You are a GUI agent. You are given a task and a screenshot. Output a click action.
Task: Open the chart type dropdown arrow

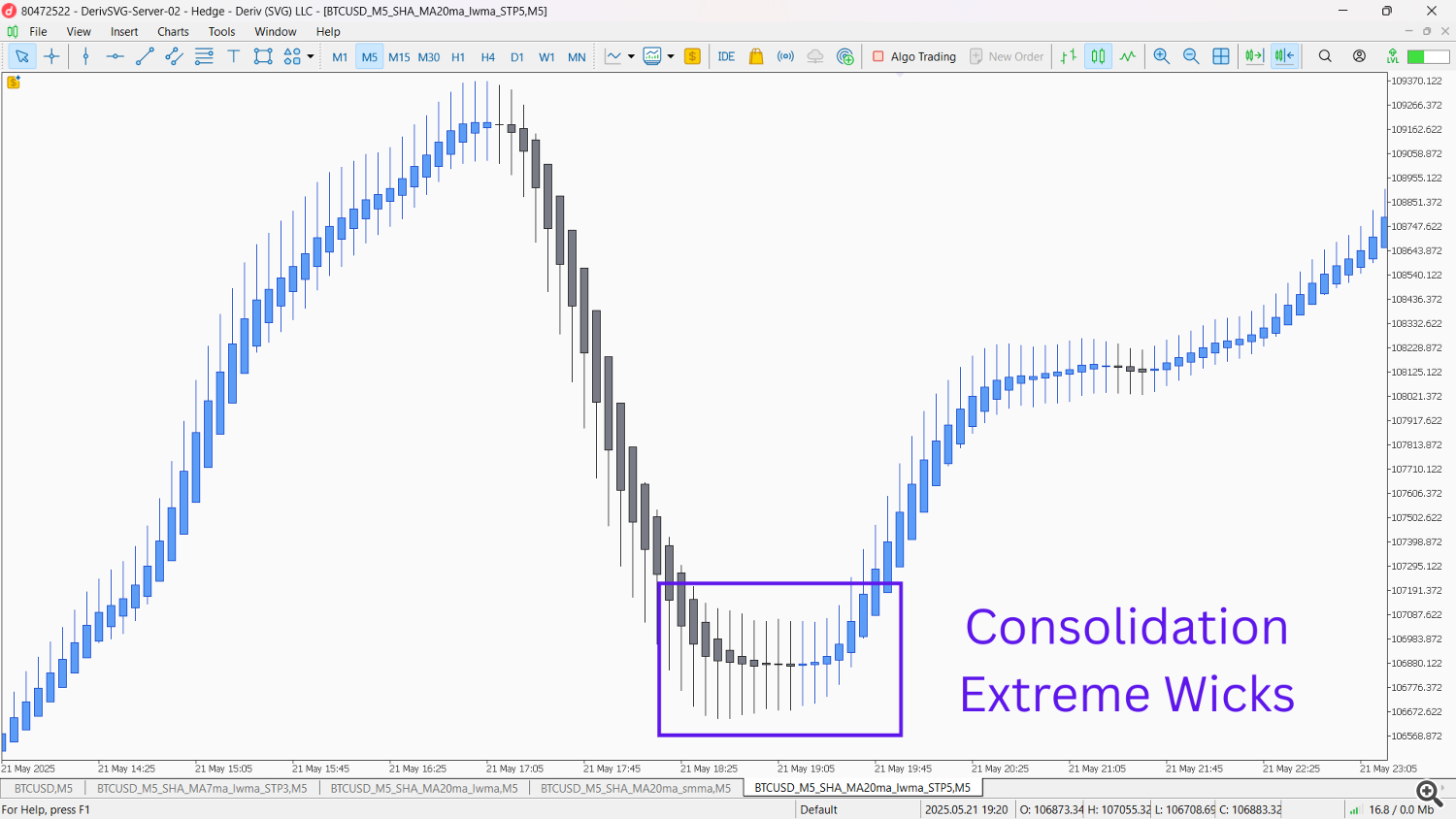(x=631, y=56)
